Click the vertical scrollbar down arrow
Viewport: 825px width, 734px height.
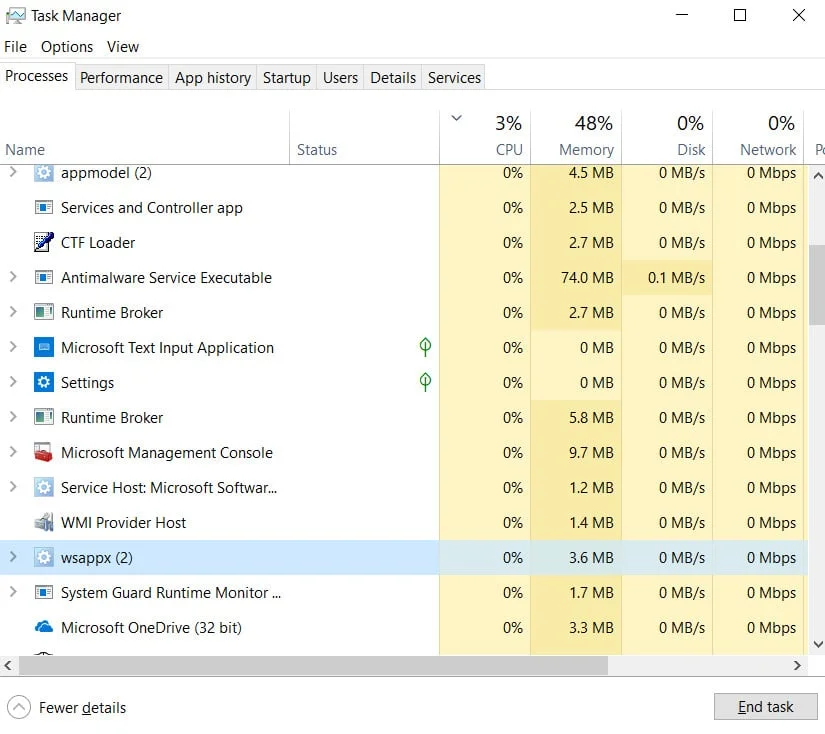coord(818,644)
